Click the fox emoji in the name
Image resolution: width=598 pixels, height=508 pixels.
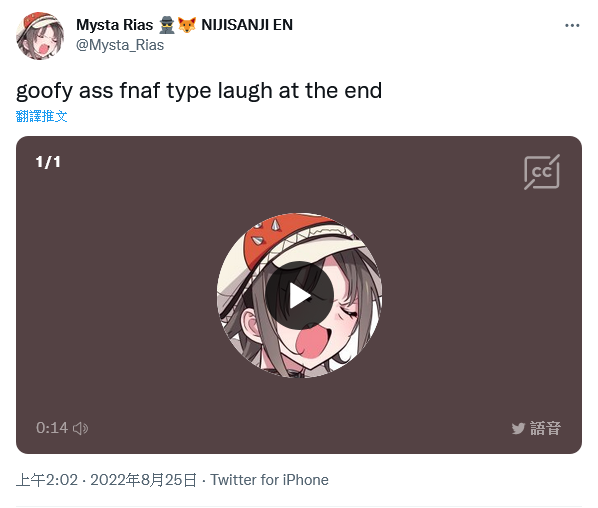coord(187,25)
